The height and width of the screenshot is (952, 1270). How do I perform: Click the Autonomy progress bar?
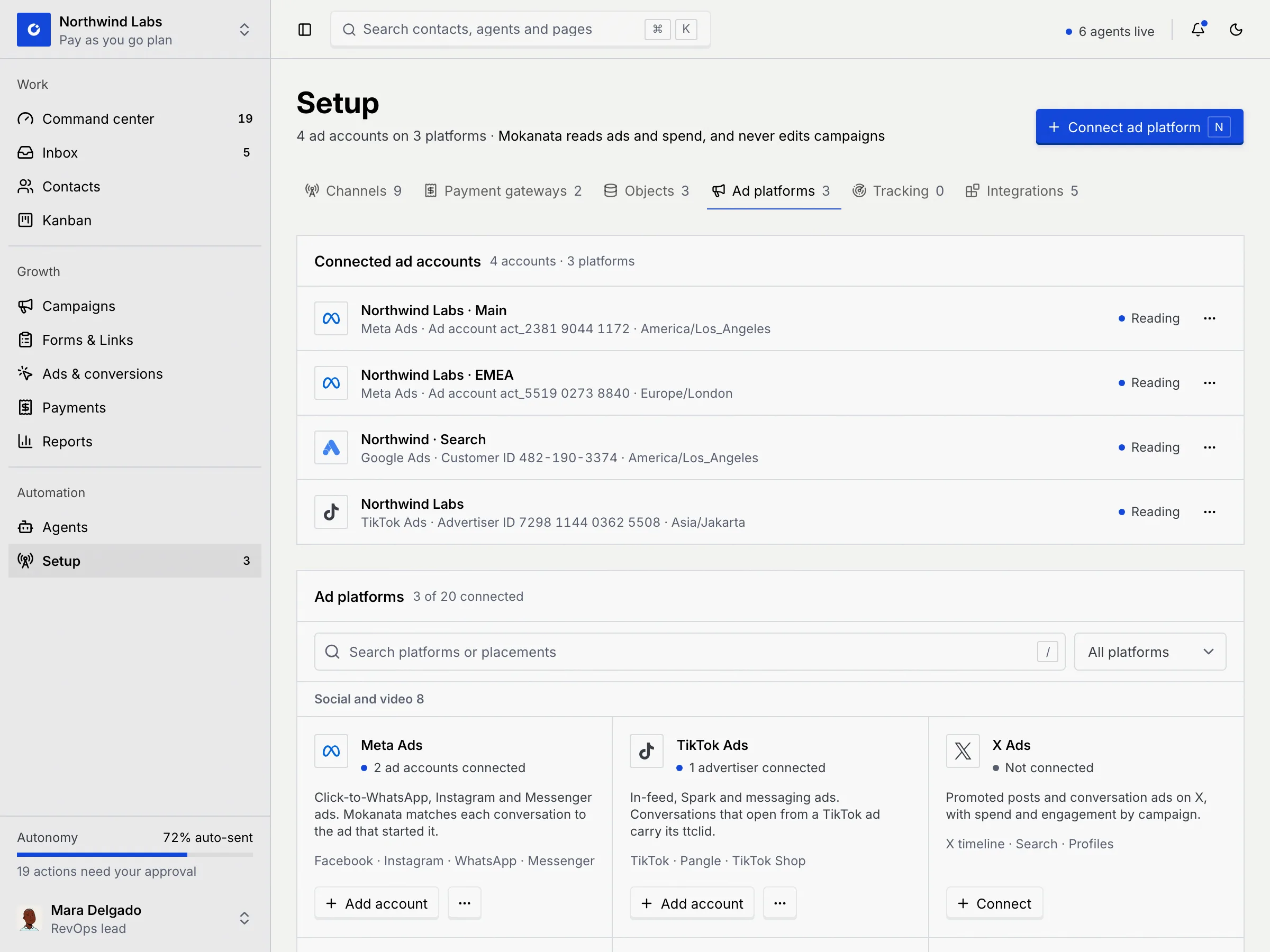coord(135,855)
